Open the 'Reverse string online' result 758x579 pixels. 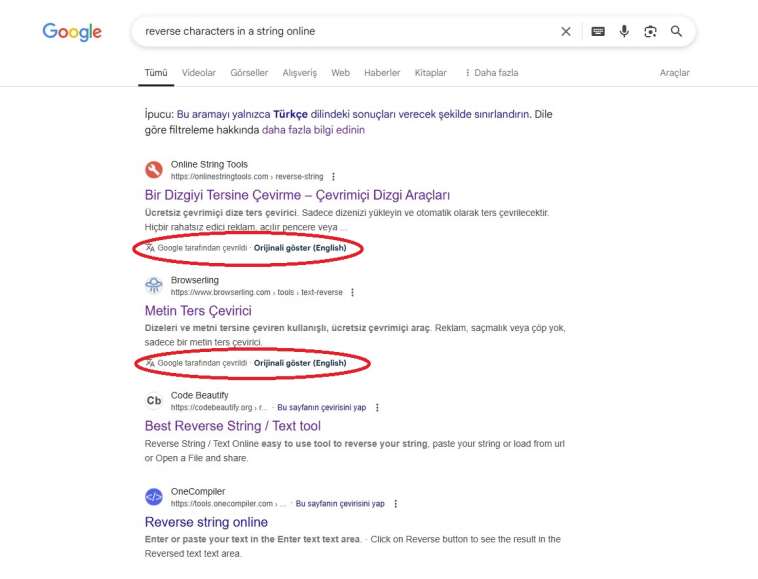pos(206,522)
